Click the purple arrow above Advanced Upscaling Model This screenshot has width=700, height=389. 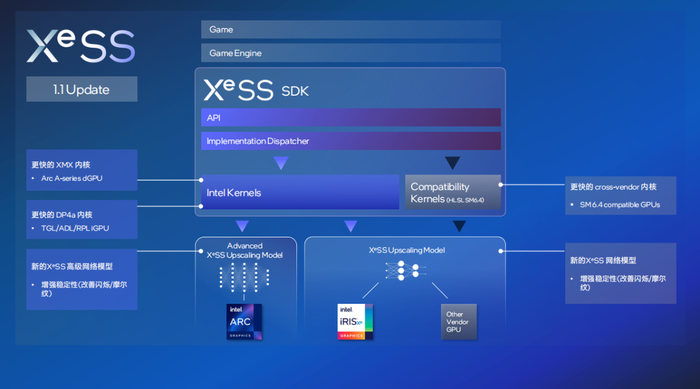coord(242,226)
